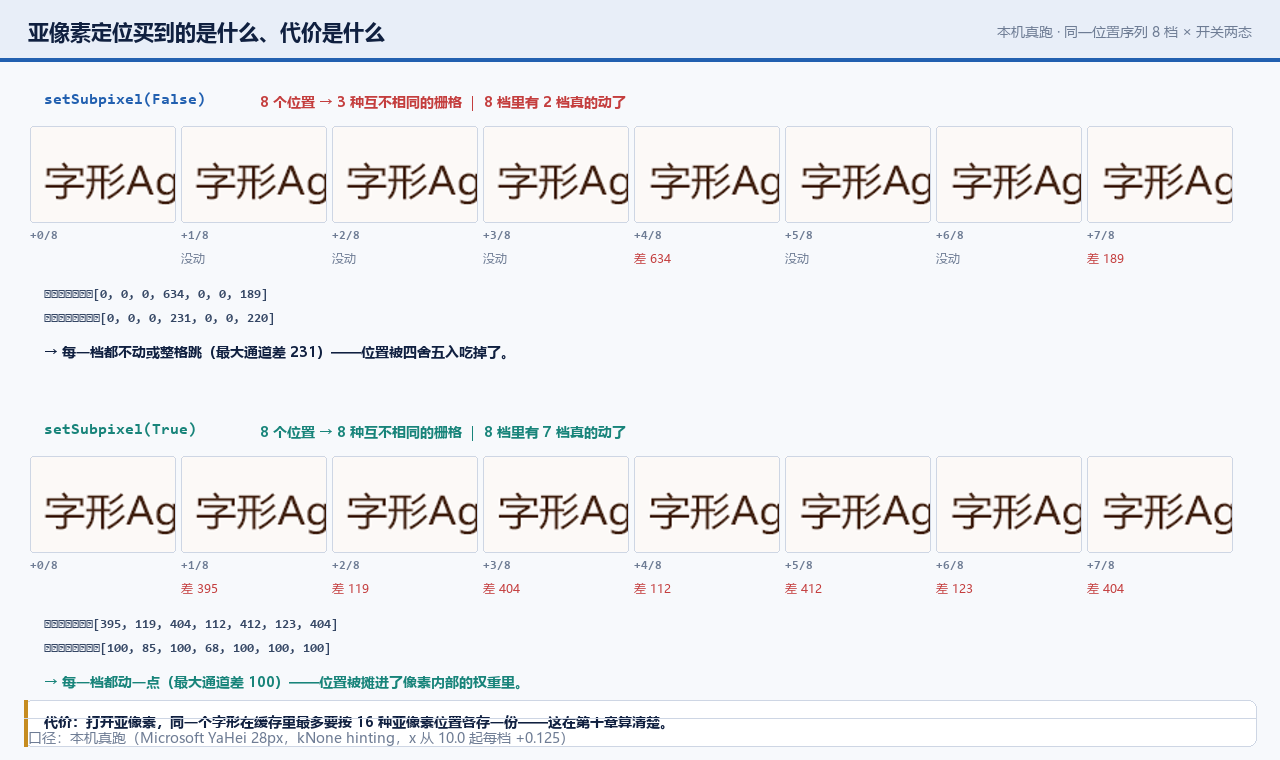
Task: Select the +5/8 thumbnail in the setSubpixel(False) row
Action: point(858,174)
